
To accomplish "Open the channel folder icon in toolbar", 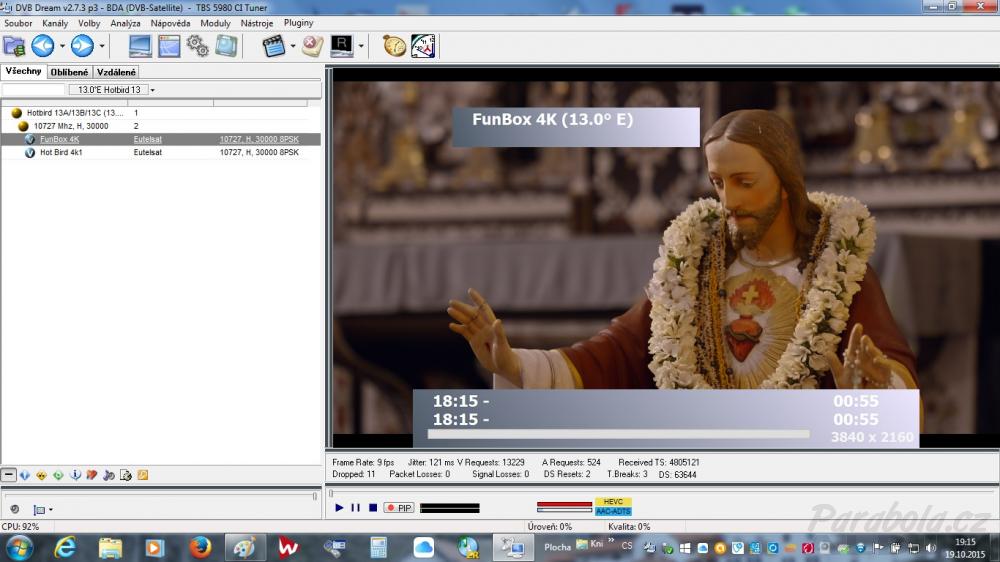I will [14, 47].
